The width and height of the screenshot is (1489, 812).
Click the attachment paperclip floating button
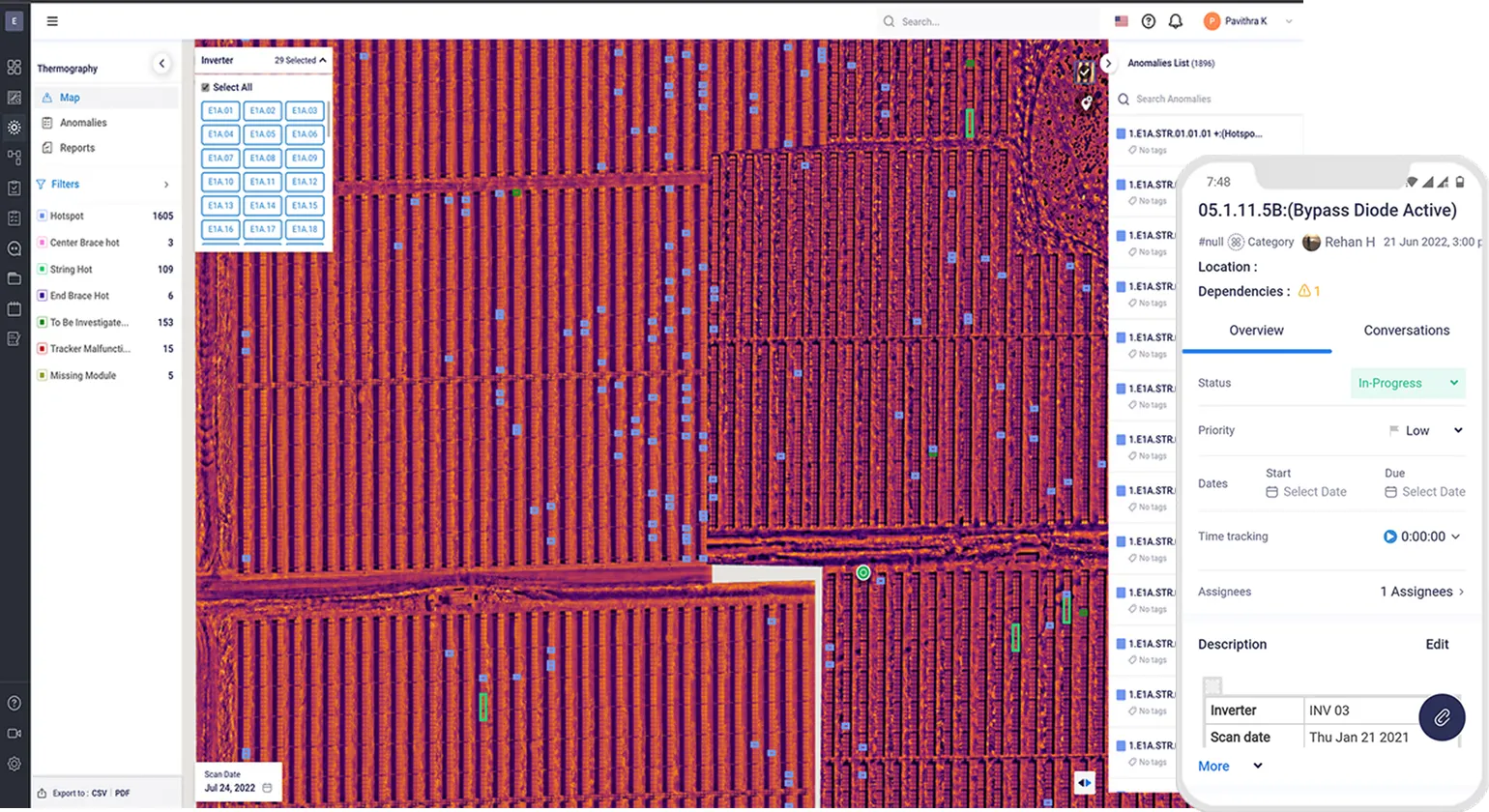tap(1442, 717)
